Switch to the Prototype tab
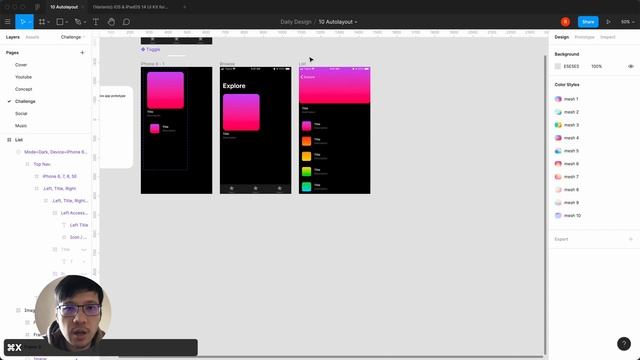Screen dimensions: 640x360 [584, 37]
